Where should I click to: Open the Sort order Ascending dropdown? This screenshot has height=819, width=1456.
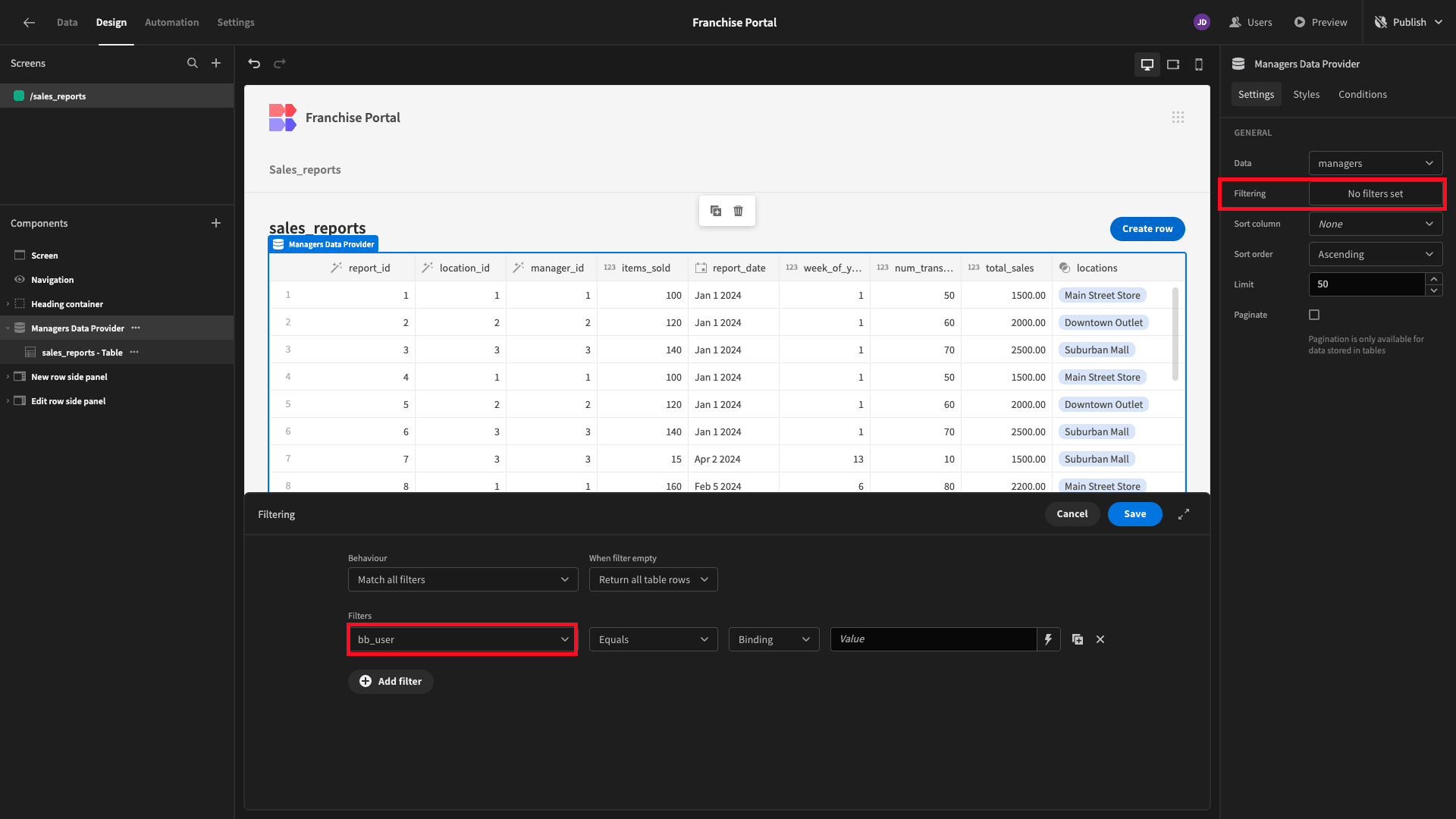coord(1376,254)
